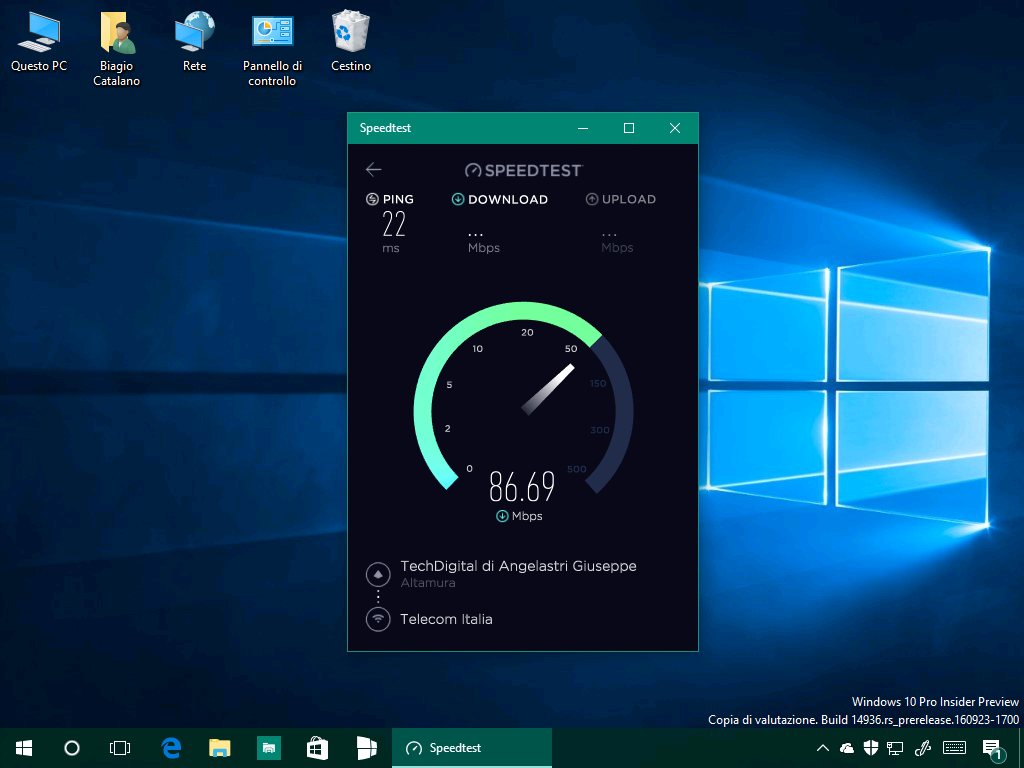The height and width of the screenshot is (768, 1024).
Task: Select the DOWNLOAD arrow icon
Action: 458,199
